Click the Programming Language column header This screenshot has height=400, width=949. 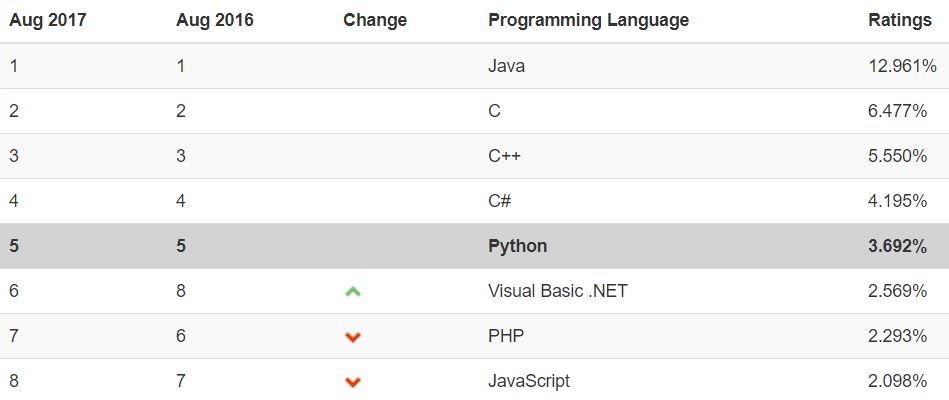(x=588, y=21)
